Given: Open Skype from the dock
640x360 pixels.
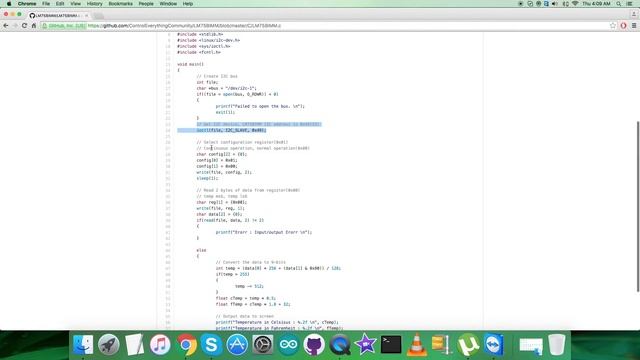Looking at the screenshot, I should [x=211, y=345].
